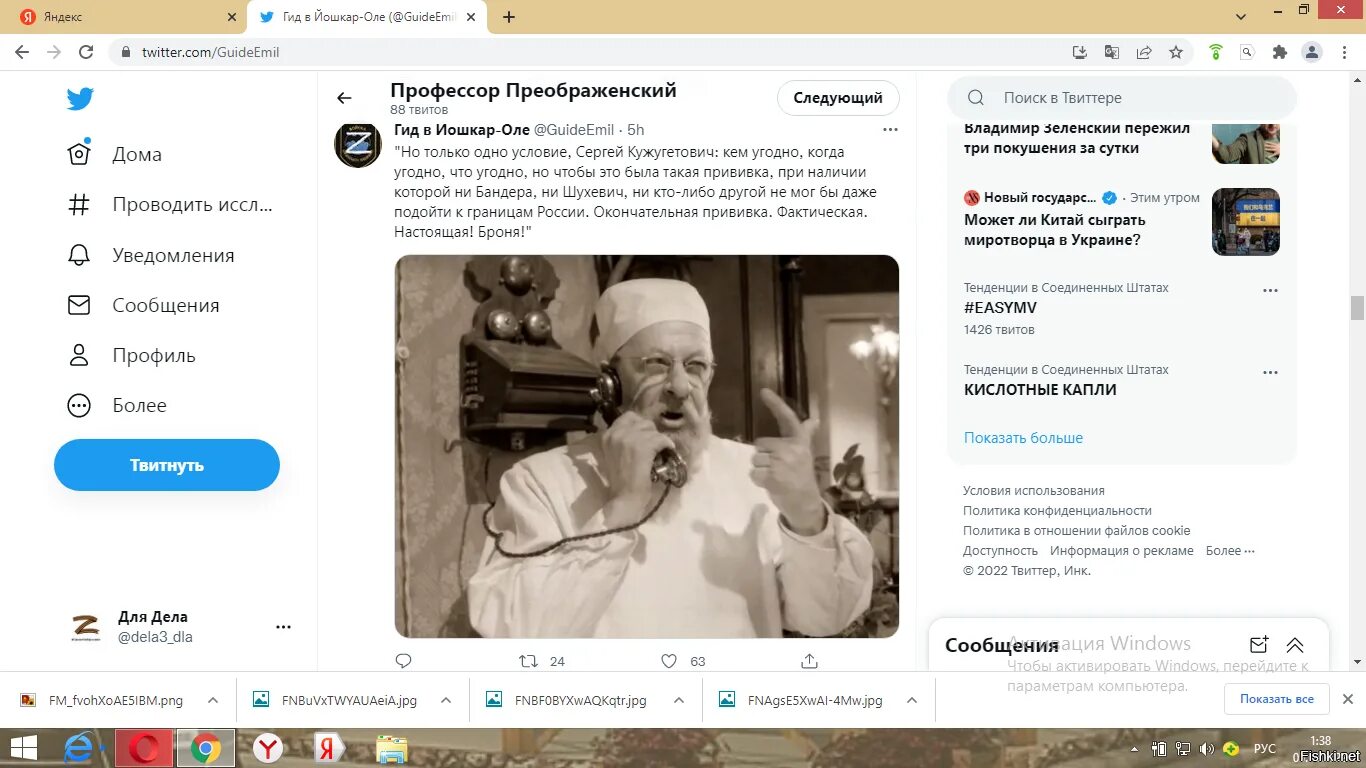
Task: Click page vertical scrollbar thumb
Action: click(x=1357, y=308)
